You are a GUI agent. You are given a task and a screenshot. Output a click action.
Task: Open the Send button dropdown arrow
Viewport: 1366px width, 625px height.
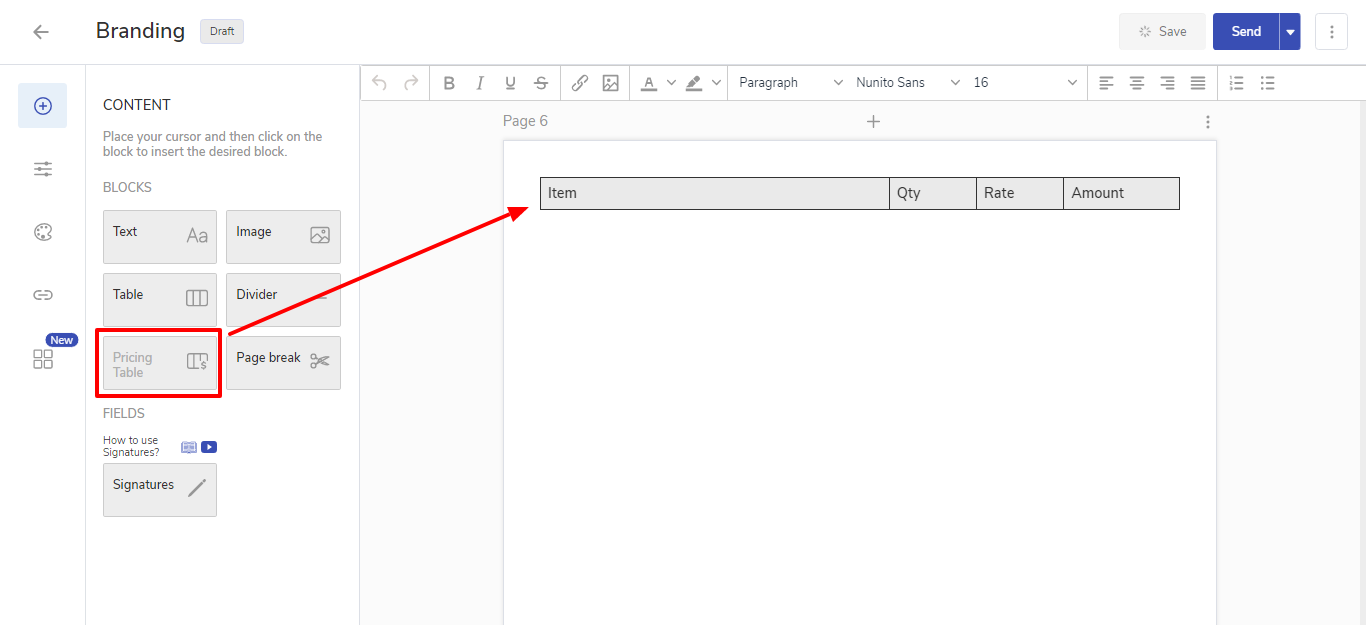1290,32
